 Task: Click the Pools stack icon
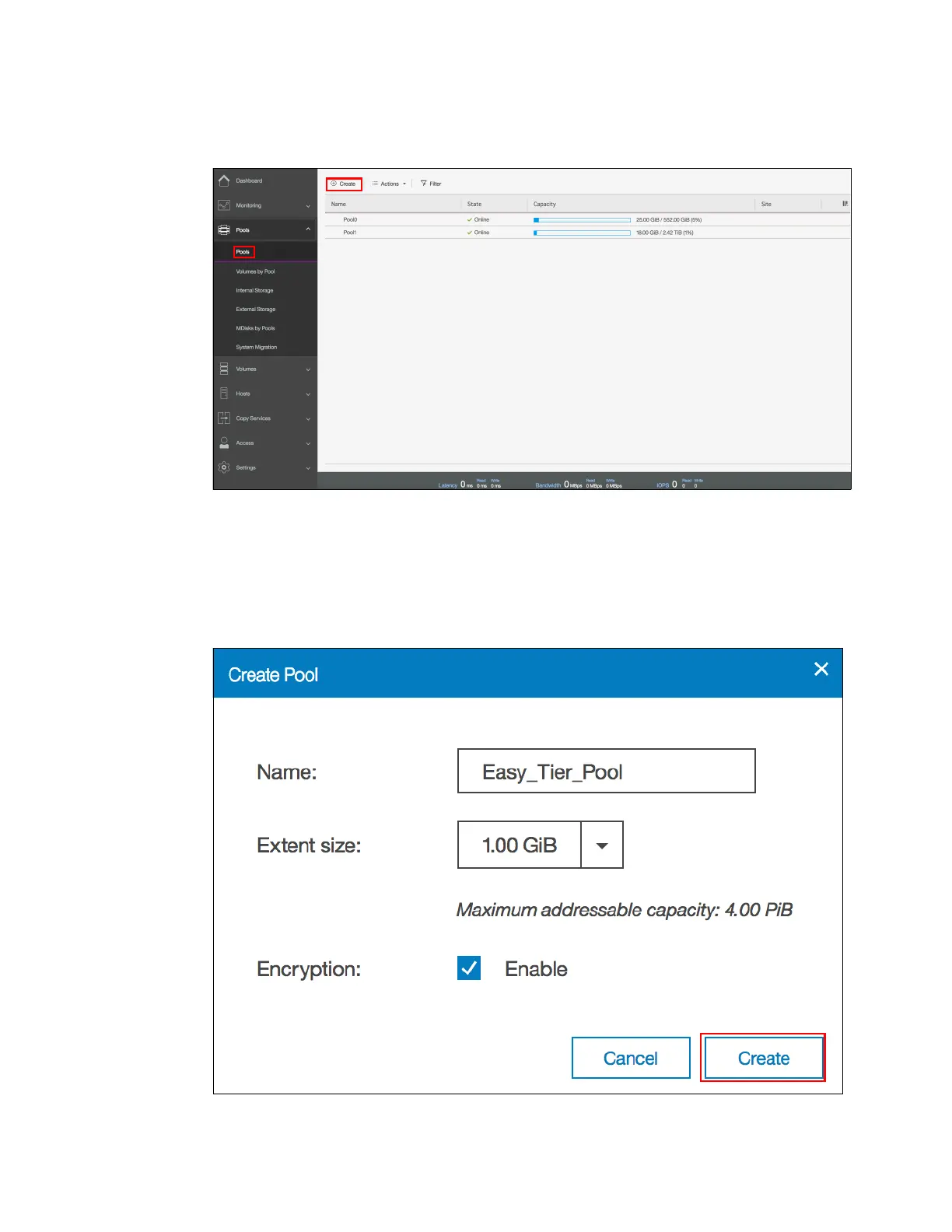[224, 230]
